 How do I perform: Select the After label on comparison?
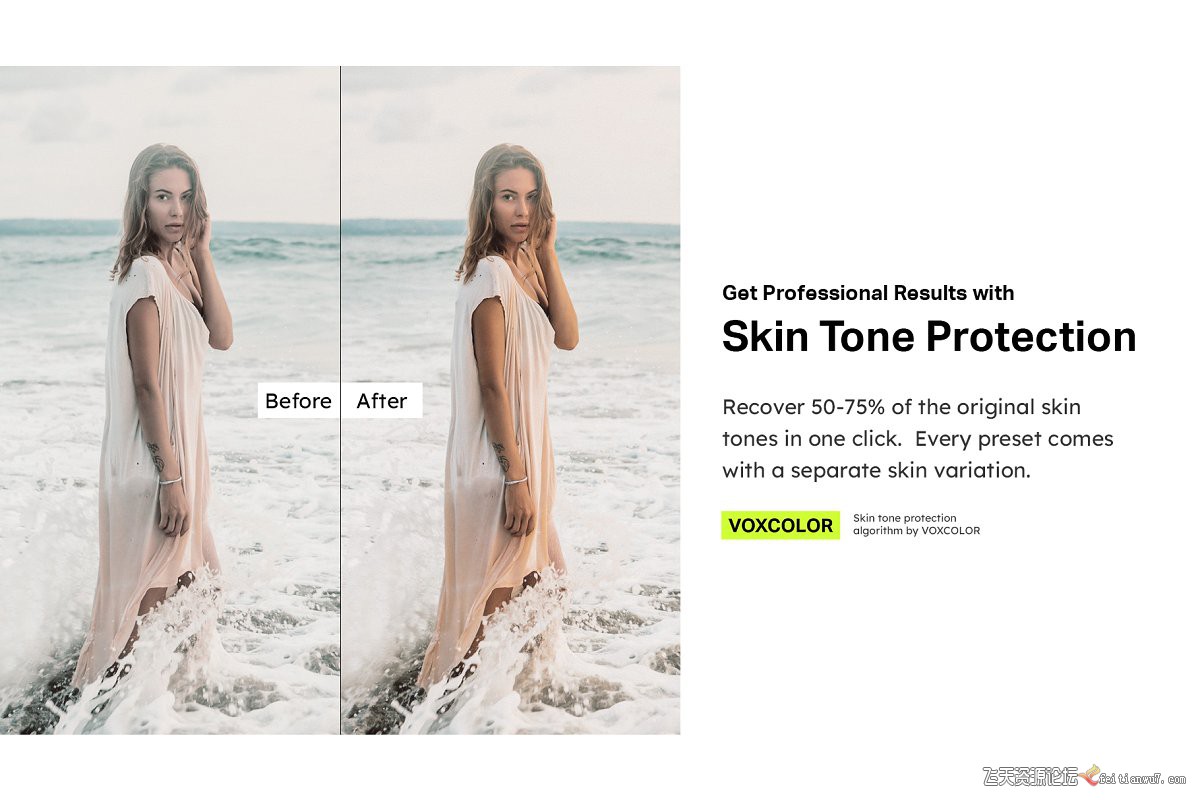tap(382, 401)
